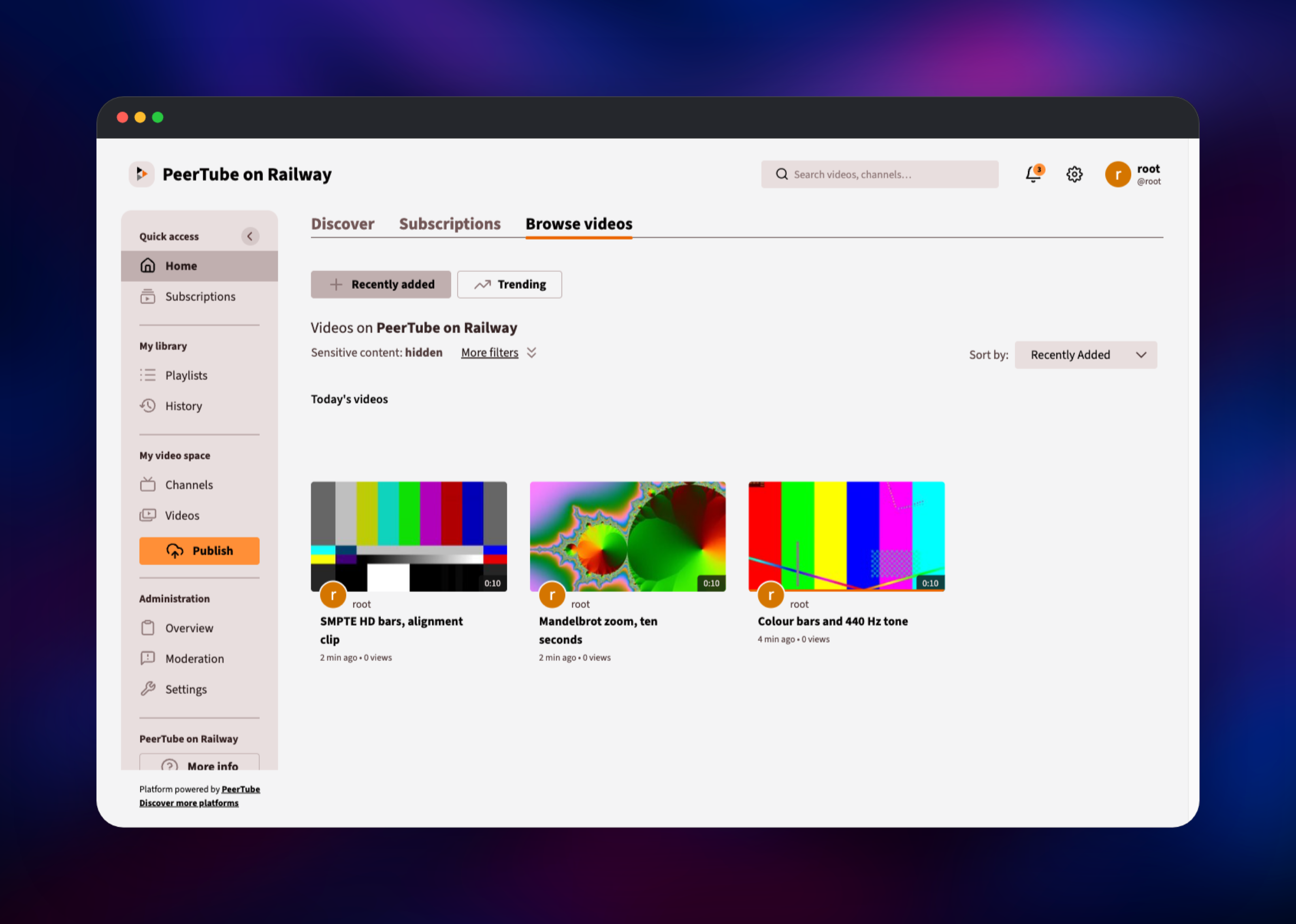Image resolution: width=1296 pixels, height=924 pixels.
Task: Open the root account menu name
Action: click(1148, 169)
